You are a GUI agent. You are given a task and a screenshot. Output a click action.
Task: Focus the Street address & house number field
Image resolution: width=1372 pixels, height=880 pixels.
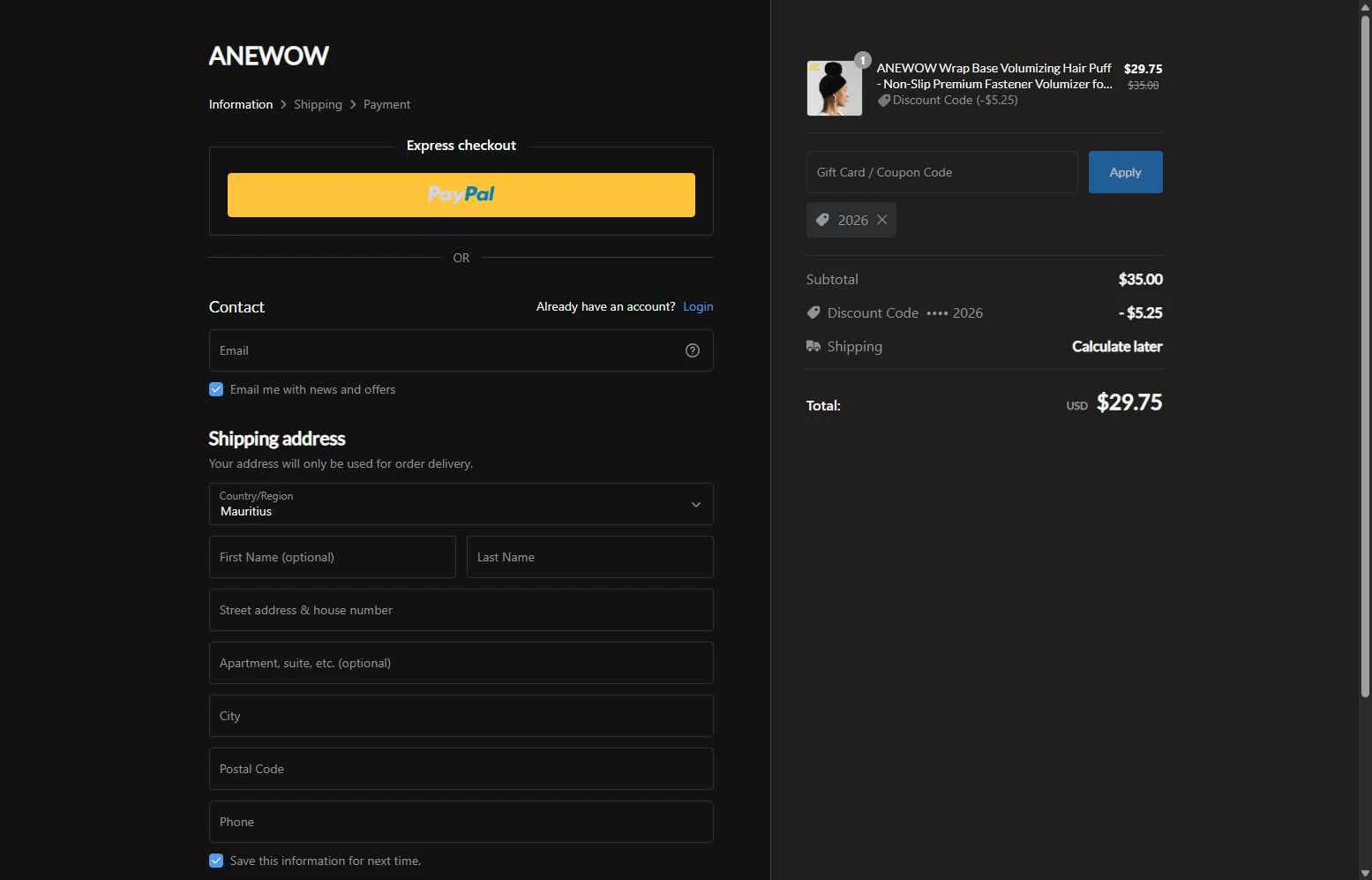461,610
